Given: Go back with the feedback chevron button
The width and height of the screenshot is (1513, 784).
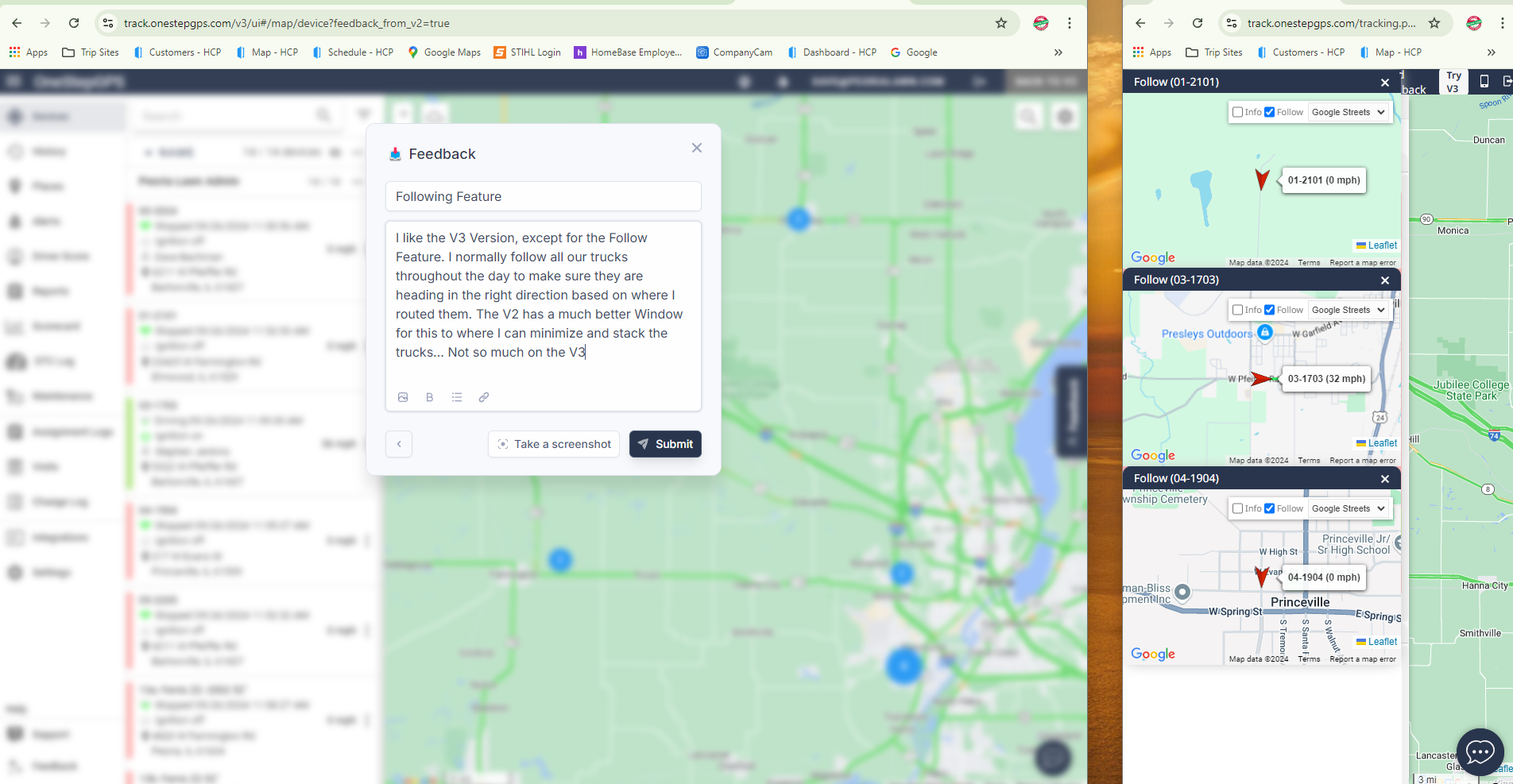Looking at the screenshot, I should (399, 444).
